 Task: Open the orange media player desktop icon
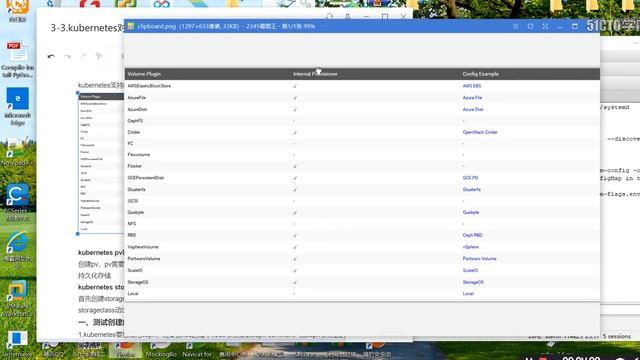[18, 11]
